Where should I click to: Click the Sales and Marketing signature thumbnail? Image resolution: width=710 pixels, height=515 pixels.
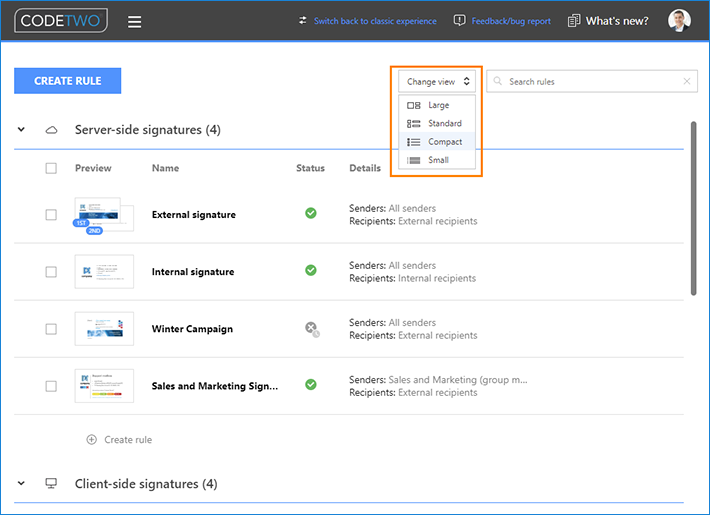click(104, 385)
